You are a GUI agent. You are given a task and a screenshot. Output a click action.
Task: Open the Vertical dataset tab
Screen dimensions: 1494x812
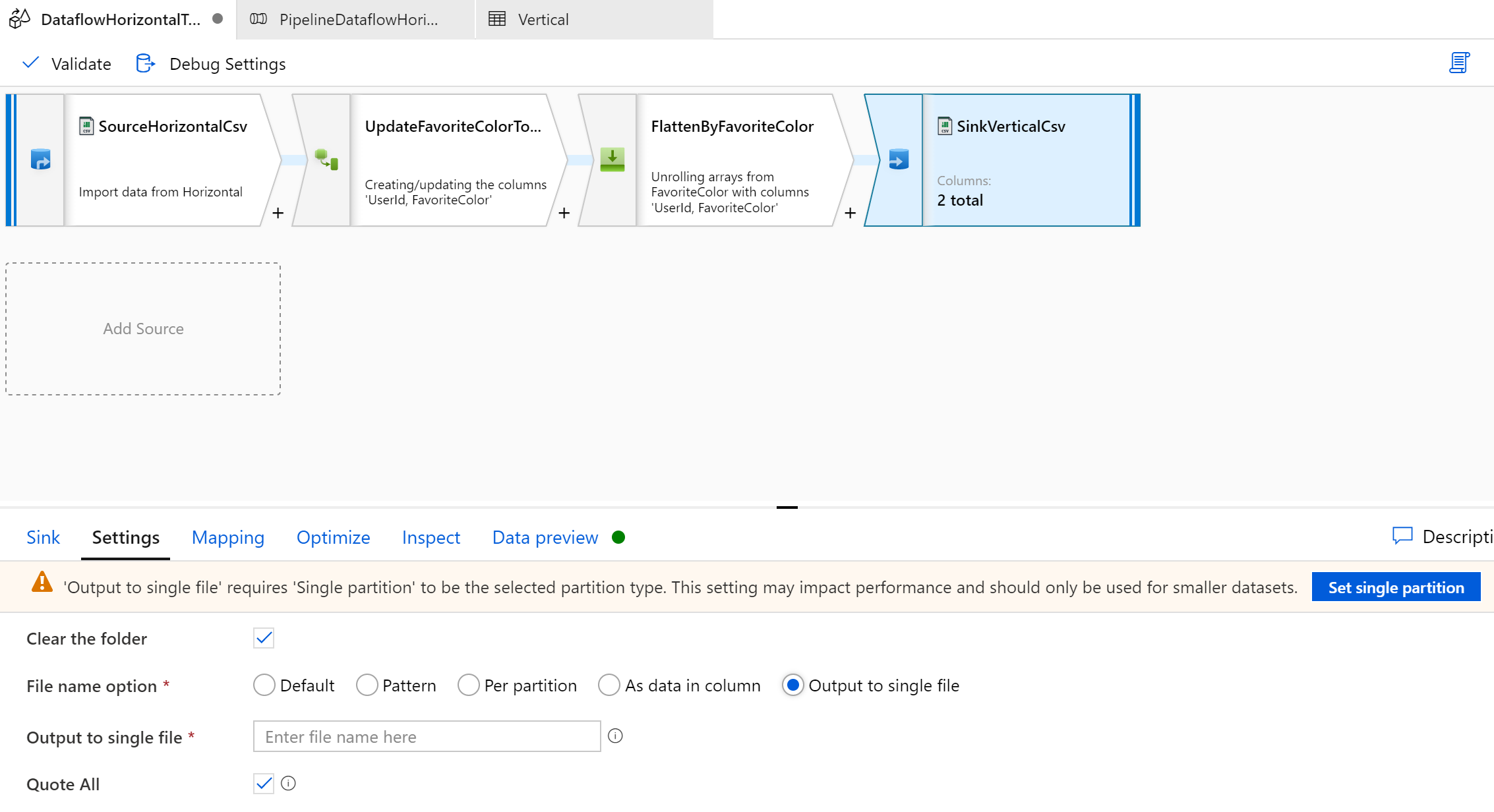coord(542,19)
